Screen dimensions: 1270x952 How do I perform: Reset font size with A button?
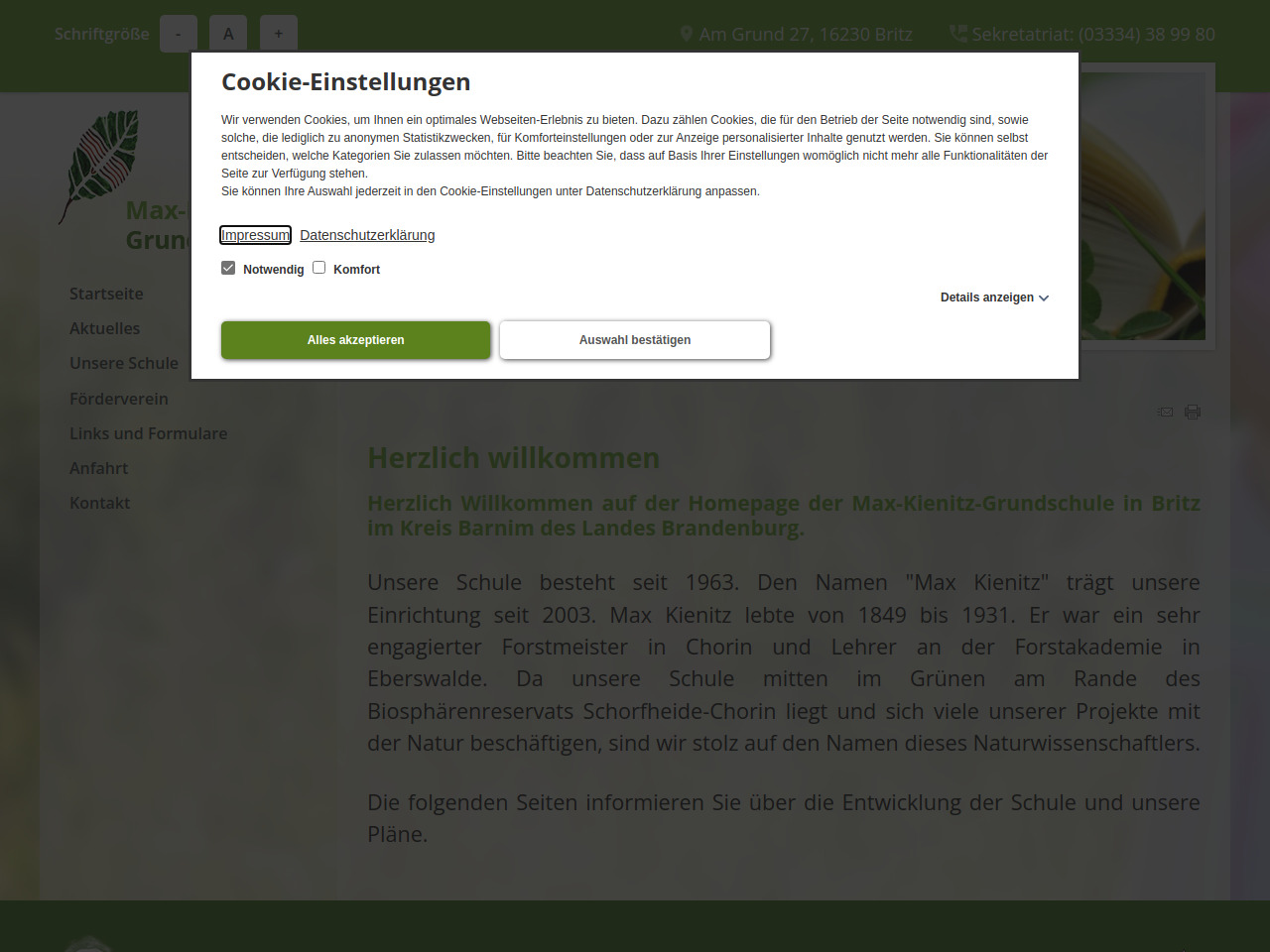click(x=228, y=34)
